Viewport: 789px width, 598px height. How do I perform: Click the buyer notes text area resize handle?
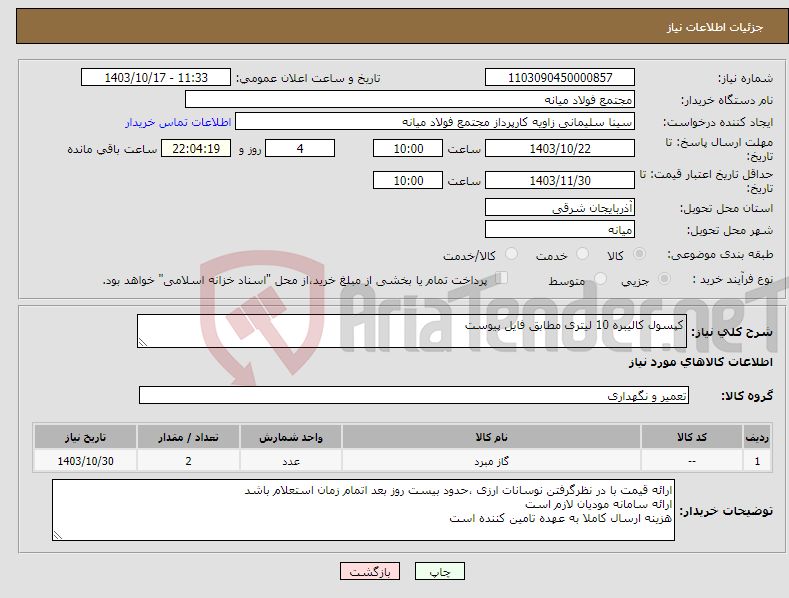pyautogui.click(x=58, y=536)
